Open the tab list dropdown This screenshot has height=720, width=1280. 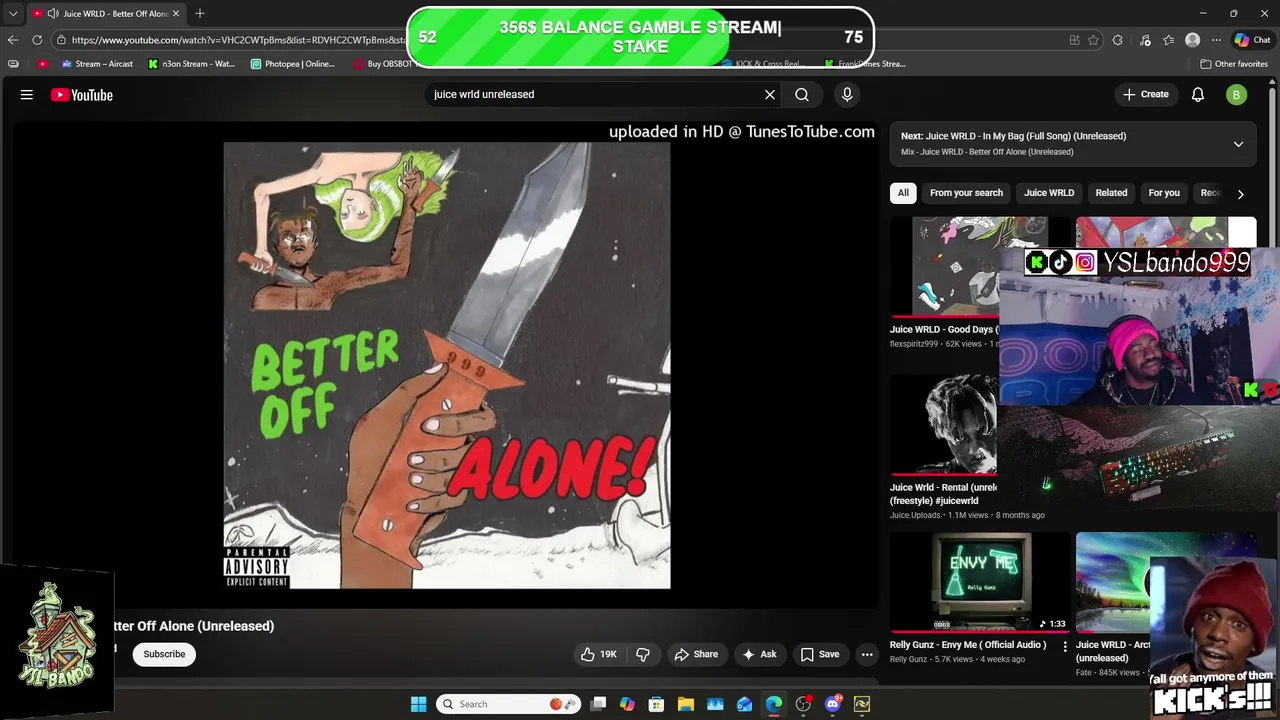click(x=13, y=13)
